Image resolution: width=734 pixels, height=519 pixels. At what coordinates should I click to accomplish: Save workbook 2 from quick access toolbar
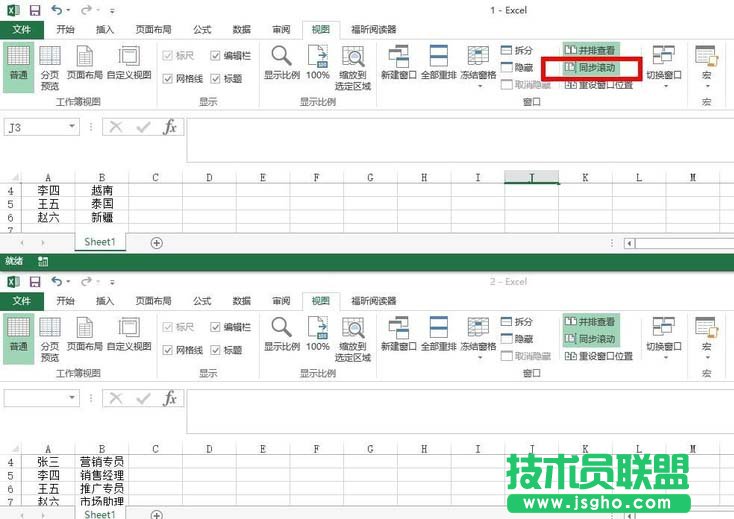pos(35,282)
